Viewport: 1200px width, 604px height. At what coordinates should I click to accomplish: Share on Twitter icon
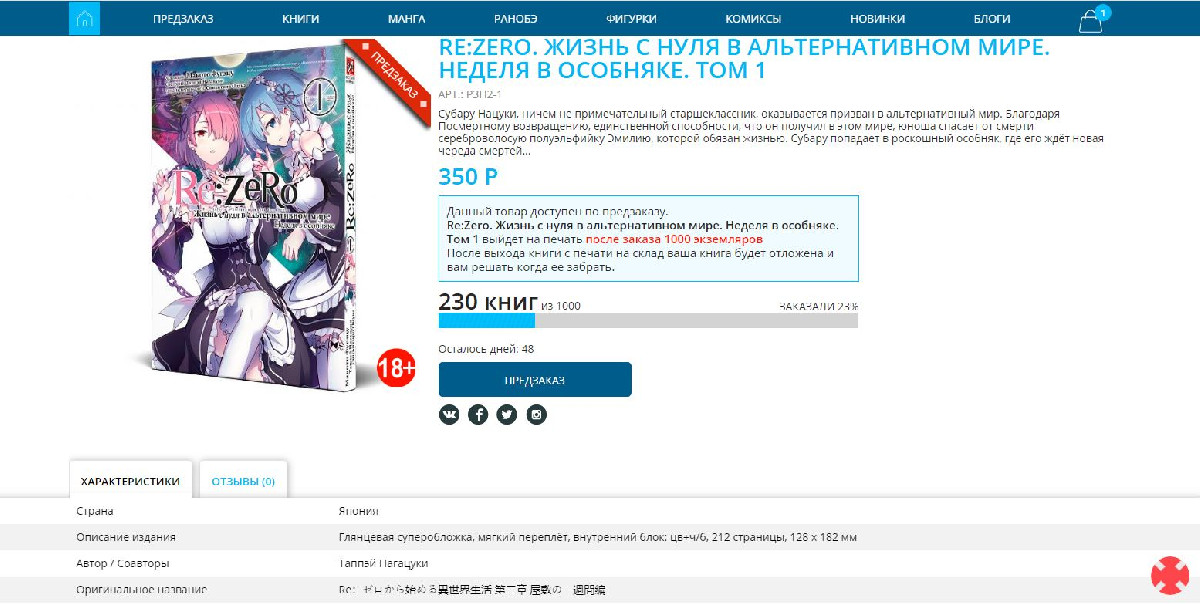[x=507, y=415]
